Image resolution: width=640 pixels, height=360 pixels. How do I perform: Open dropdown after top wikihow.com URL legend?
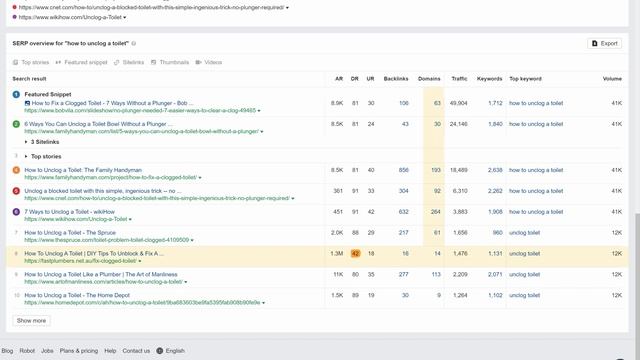point(124,18)
